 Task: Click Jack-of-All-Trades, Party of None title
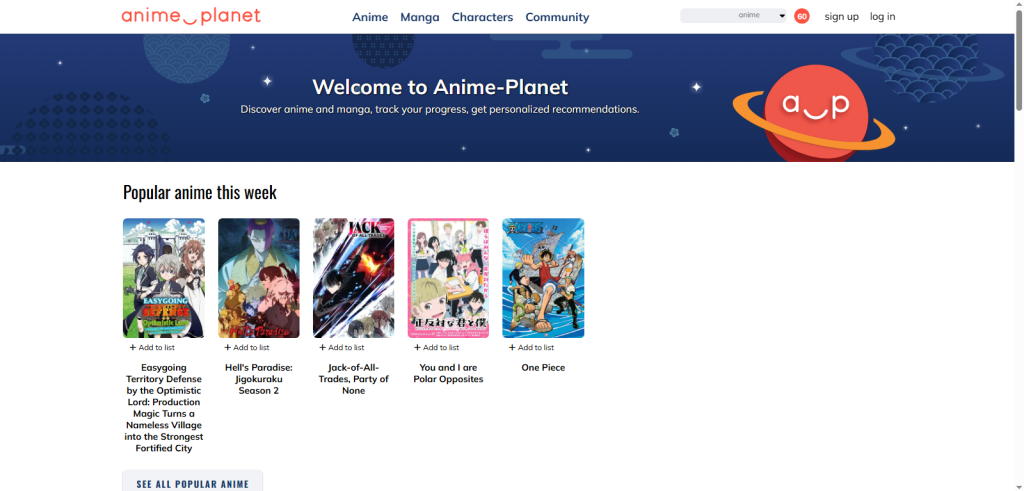pyautogui.click(x=353, y=379)
